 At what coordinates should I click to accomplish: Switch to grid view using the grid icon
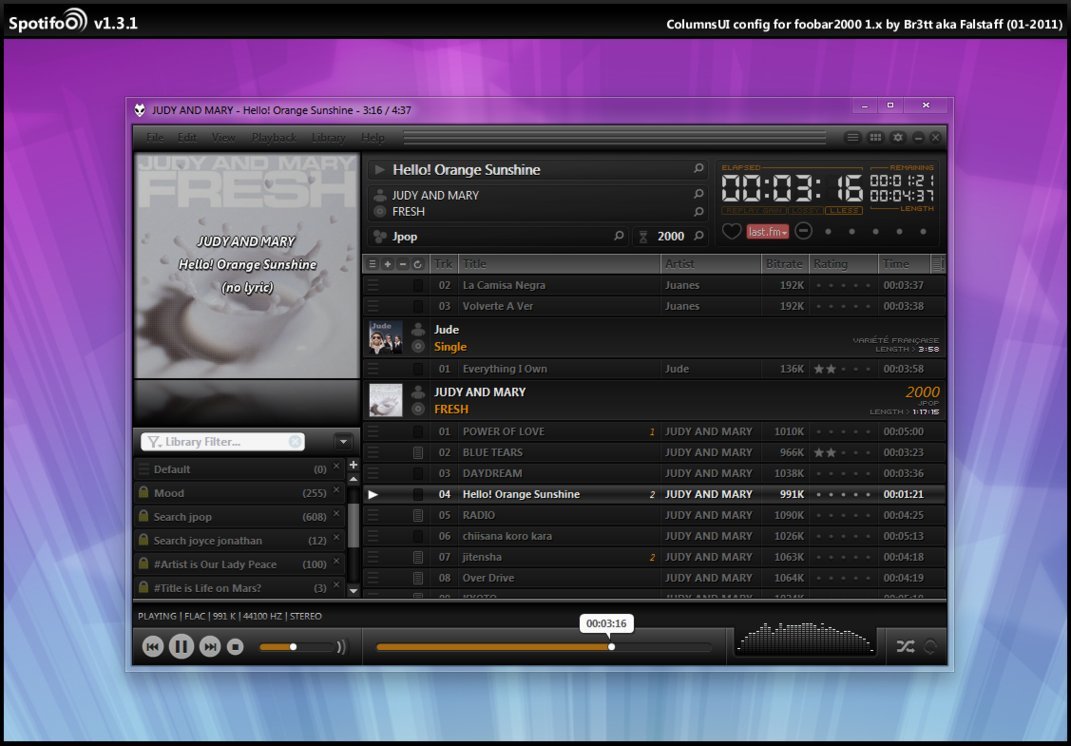876,137
